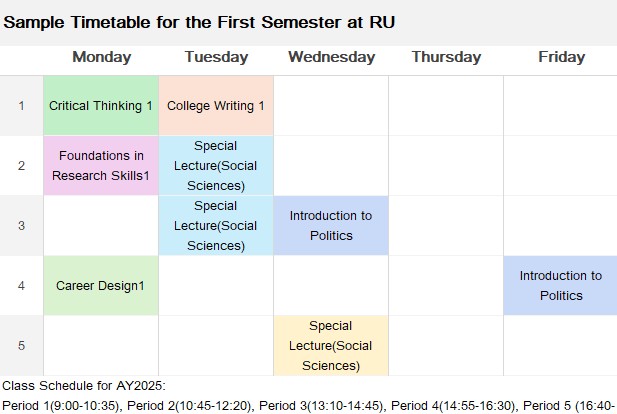The width and height of the screenshot is (617, 414).
Task: Click Introduction to Politics on Wednesday
Action: pyautogui.click(x=331, y=225)
